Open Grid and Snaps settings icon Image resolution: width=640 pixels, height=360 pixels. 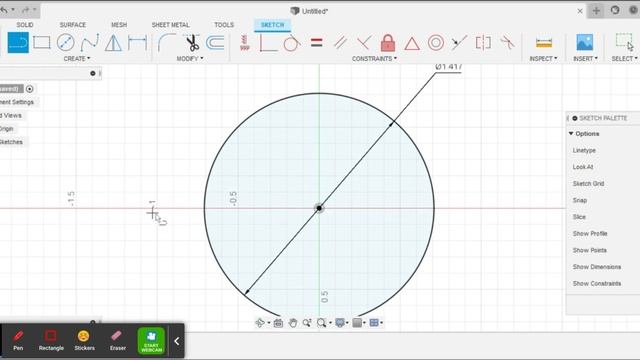[x=357, y=323]
